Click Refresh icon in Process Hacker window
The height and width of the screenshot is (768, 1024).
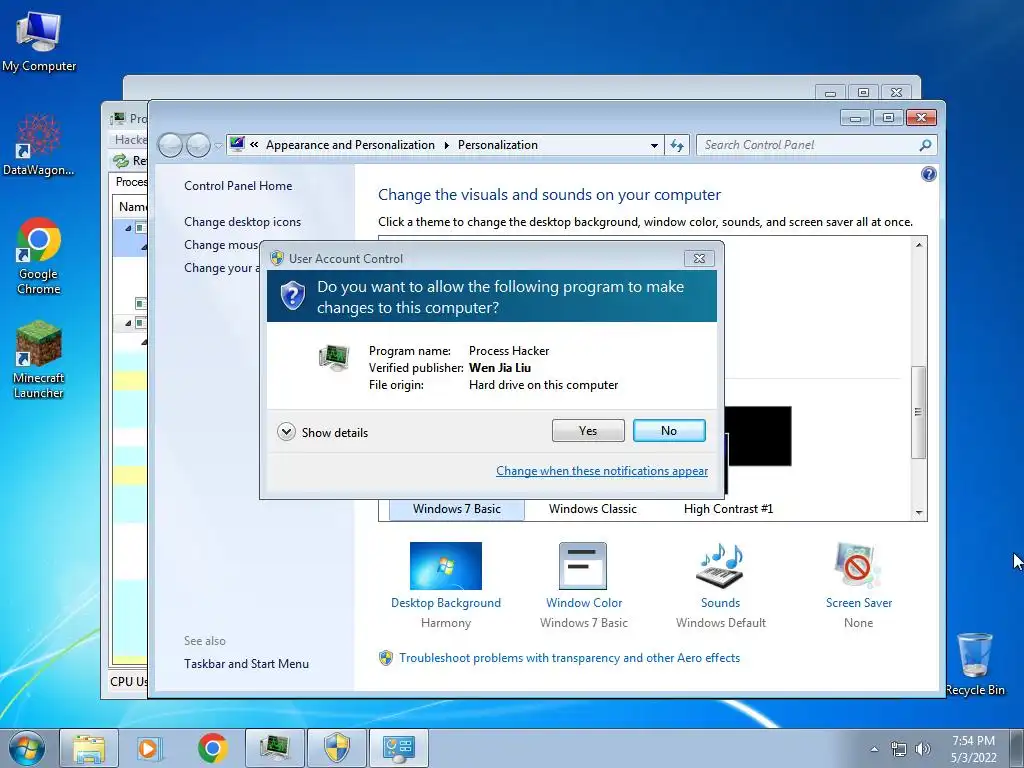121,161
